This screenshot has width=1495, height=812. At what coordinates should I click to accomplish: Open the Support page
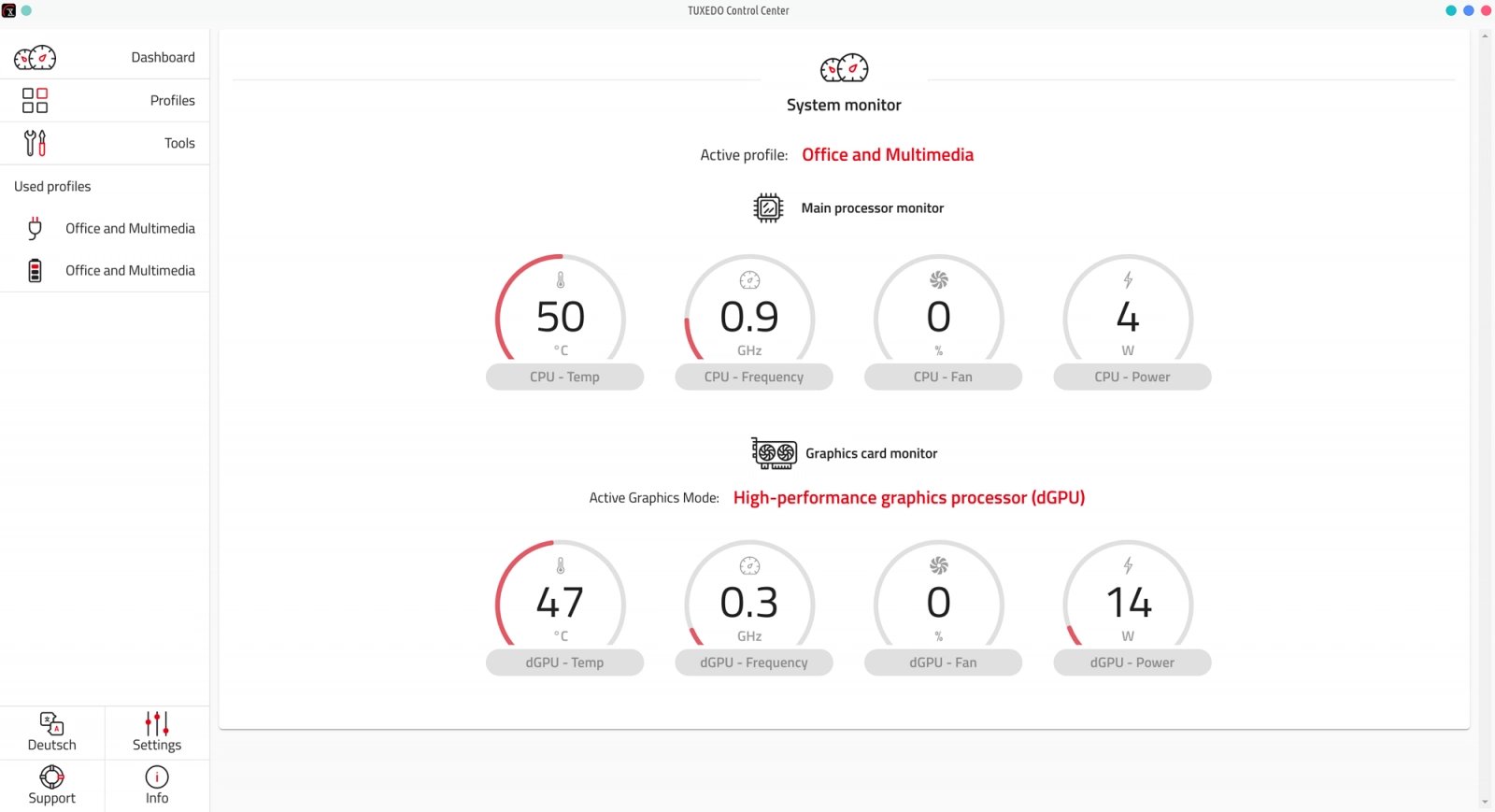tap(52, 786)
